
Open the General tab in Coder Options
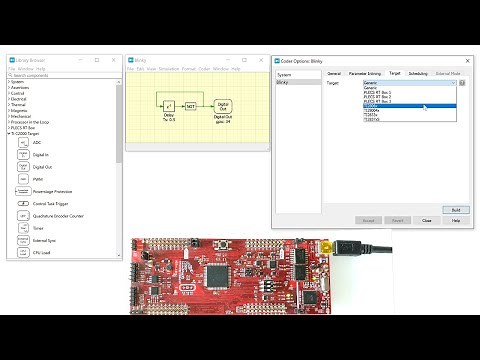tap(334, 73)
